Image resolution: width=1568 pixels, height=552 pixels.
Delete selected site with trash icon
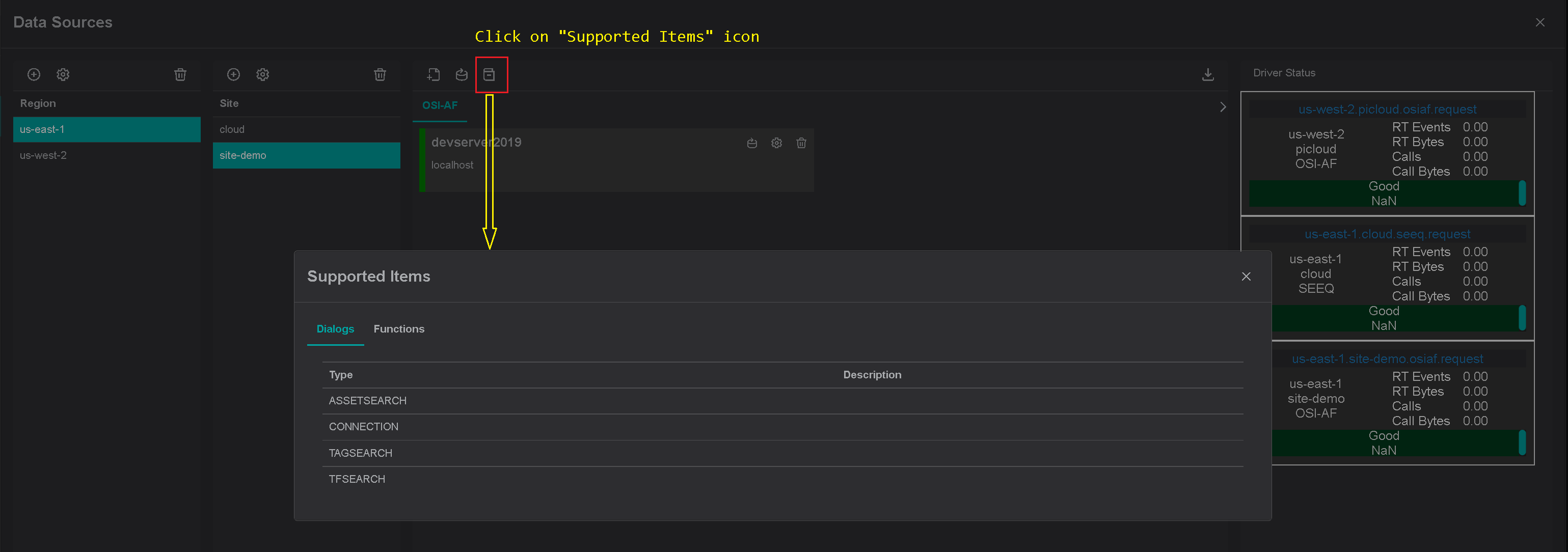(x=380, y=74)
